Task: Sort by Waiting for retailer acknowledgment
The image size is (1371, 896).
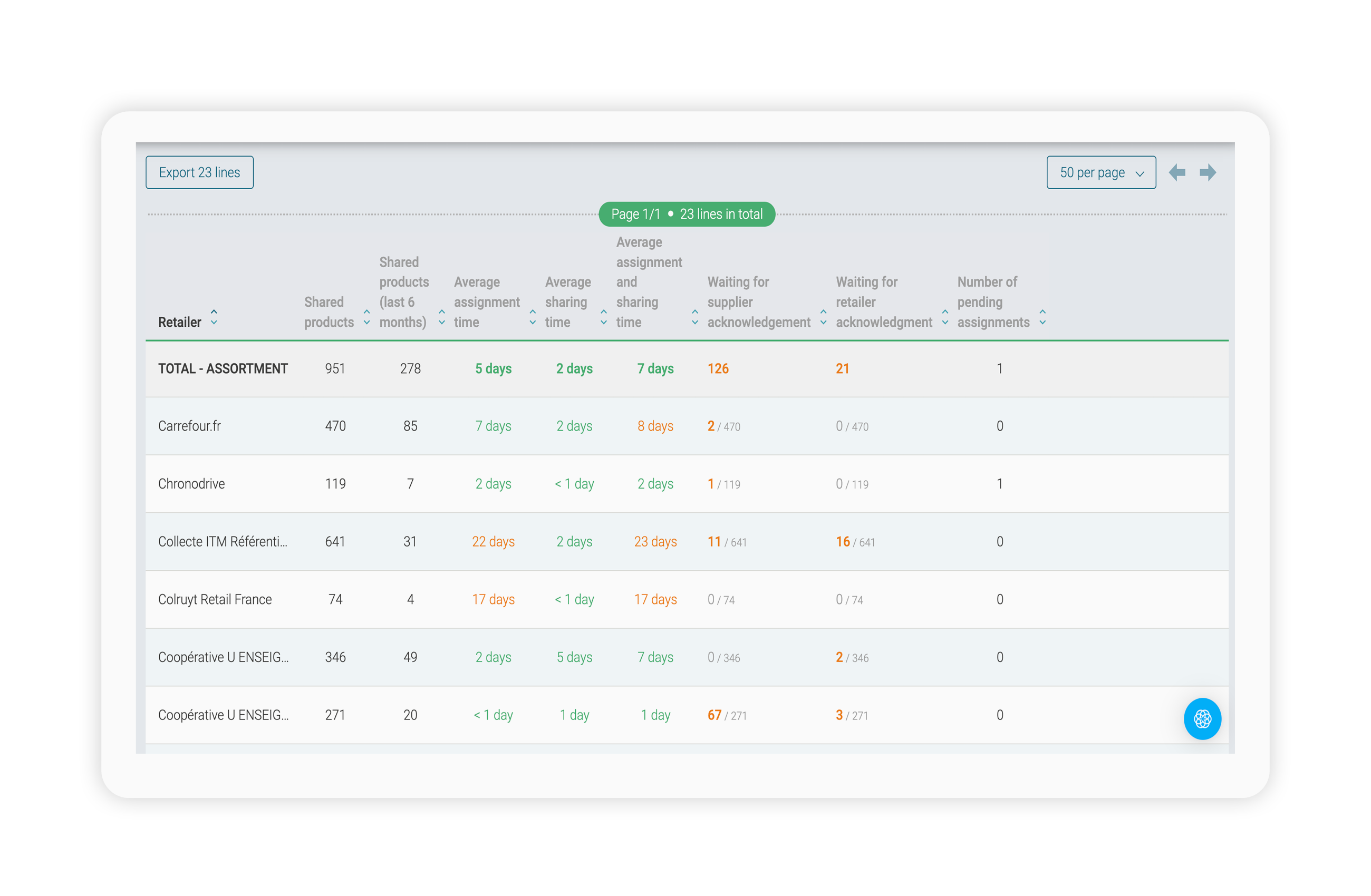Action: pyautogui.click(x=945, y=317)
